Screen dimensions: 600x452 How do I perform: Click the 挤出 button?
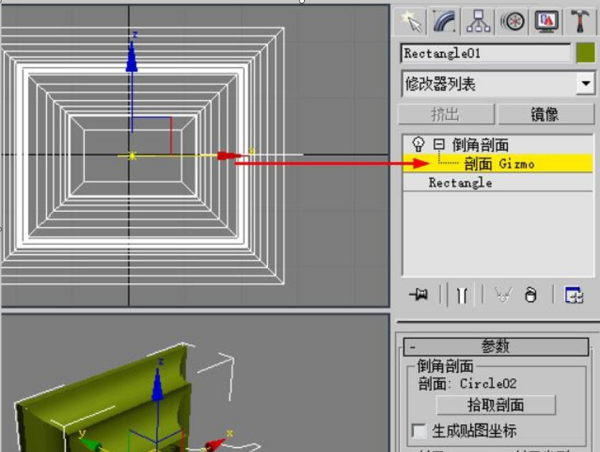446,114
